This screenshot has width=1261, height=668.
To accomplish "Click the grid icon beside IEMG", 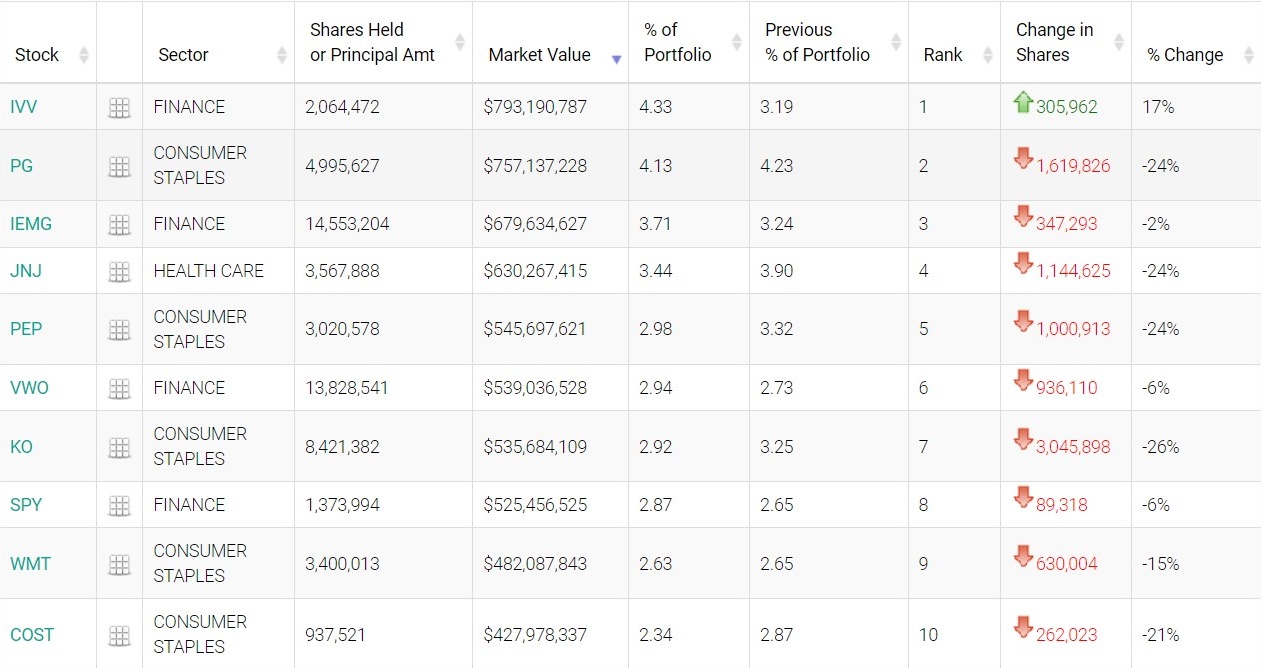I will click(119, 225).
